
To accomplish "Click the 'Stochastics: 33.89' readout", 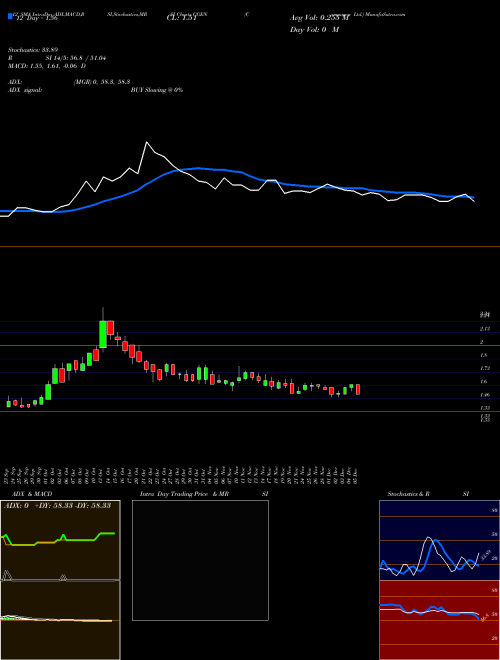I will click(x=35, y=50).
